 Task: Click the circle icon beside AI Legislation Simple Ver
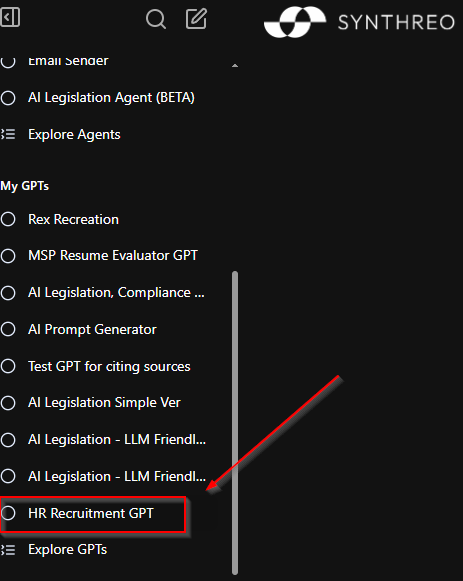[x=8, y=403]
